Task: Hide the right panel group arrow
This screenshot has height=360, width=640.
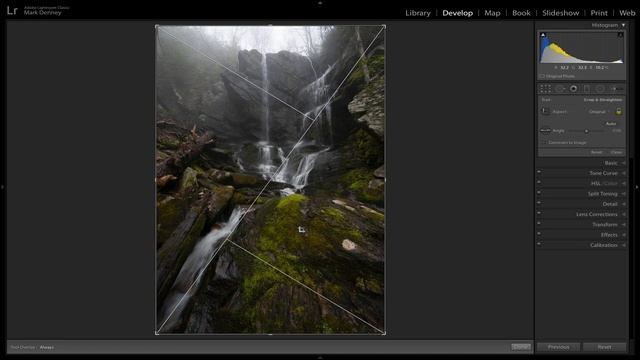Action: pyautogui.click(x=637, y=187)
